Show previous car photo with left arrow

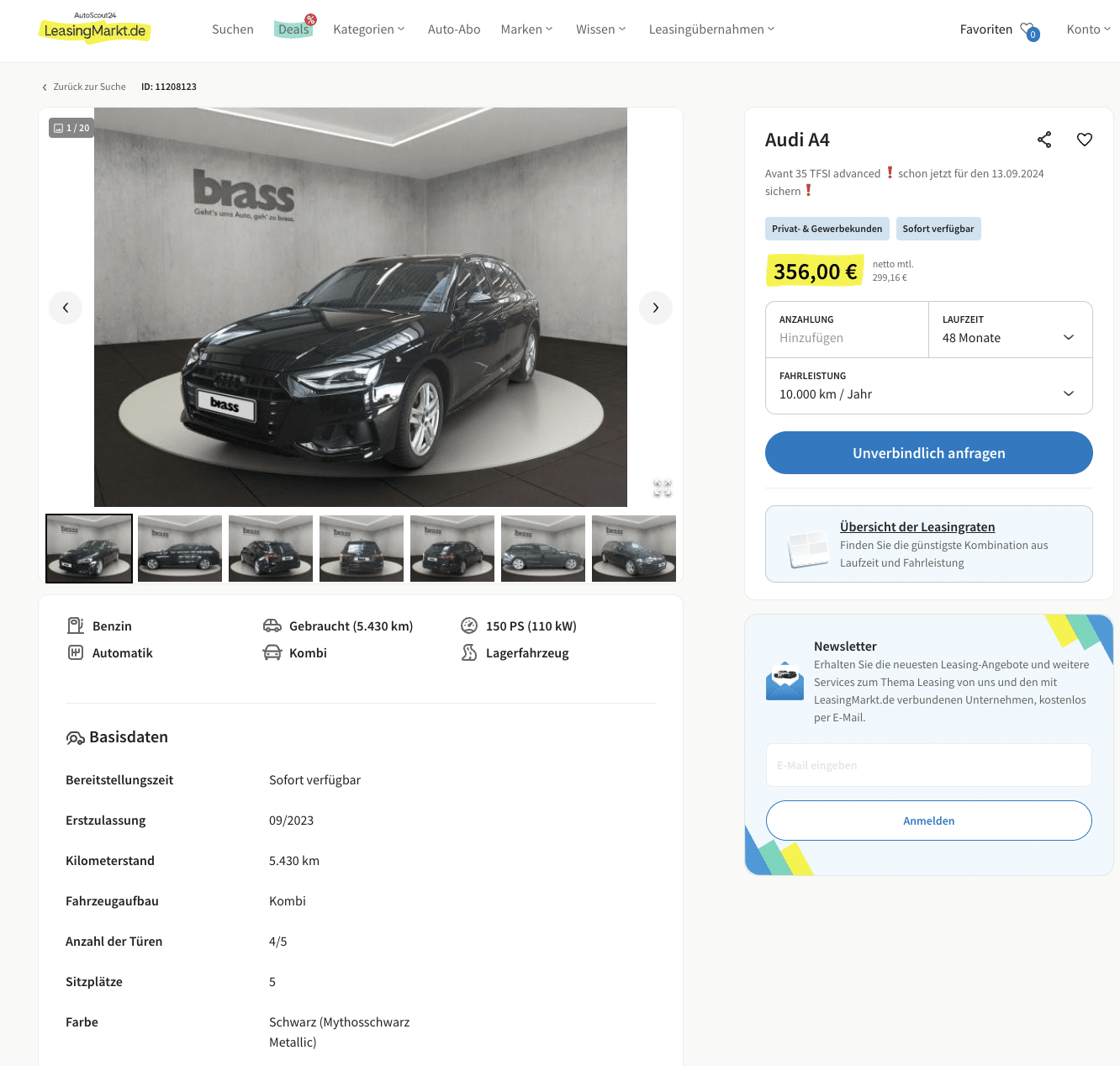click(66, 308)
